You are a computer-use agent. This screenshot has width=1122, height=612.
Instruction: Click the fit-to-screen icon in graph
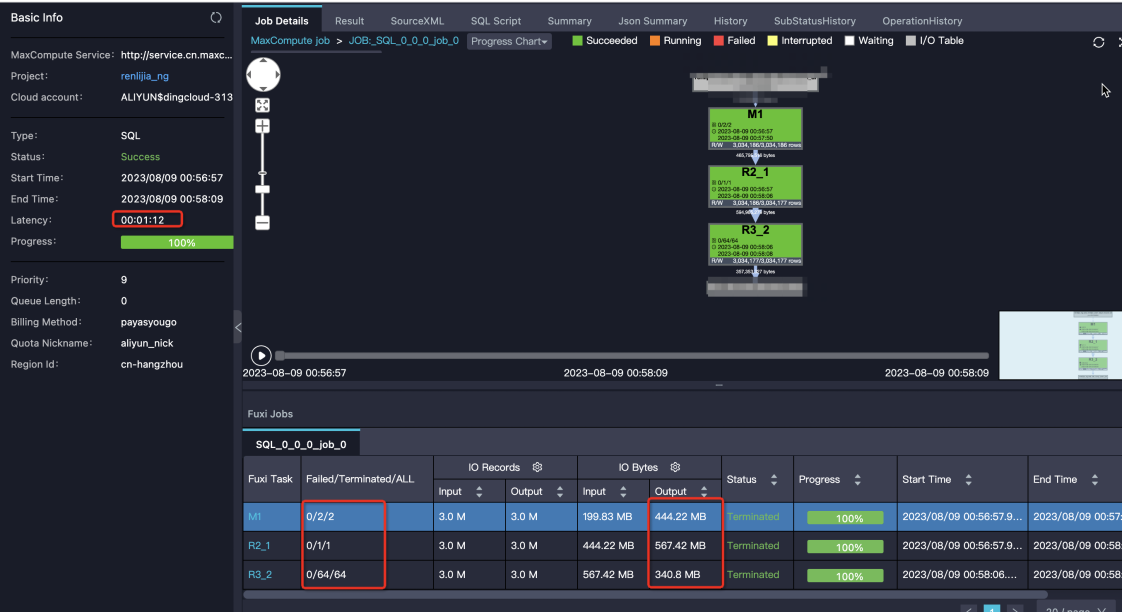tap(263, 105)
